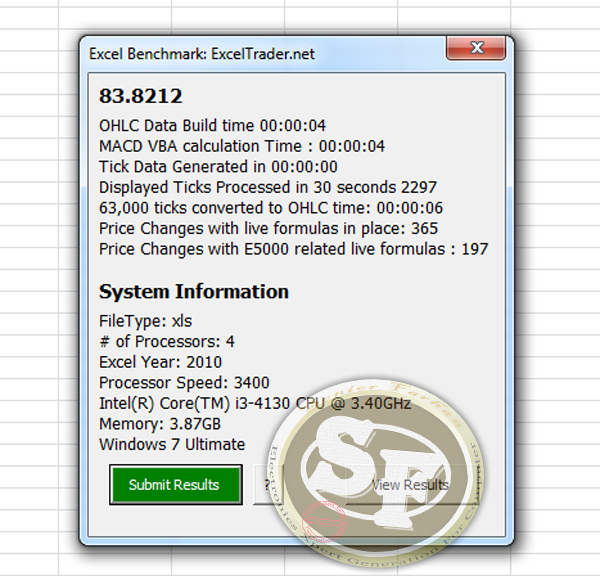The image size is (600, 576).
Task: Click 'Displayed Ticks Processed in 30 seconds 2297'
Action: [268, 188]
